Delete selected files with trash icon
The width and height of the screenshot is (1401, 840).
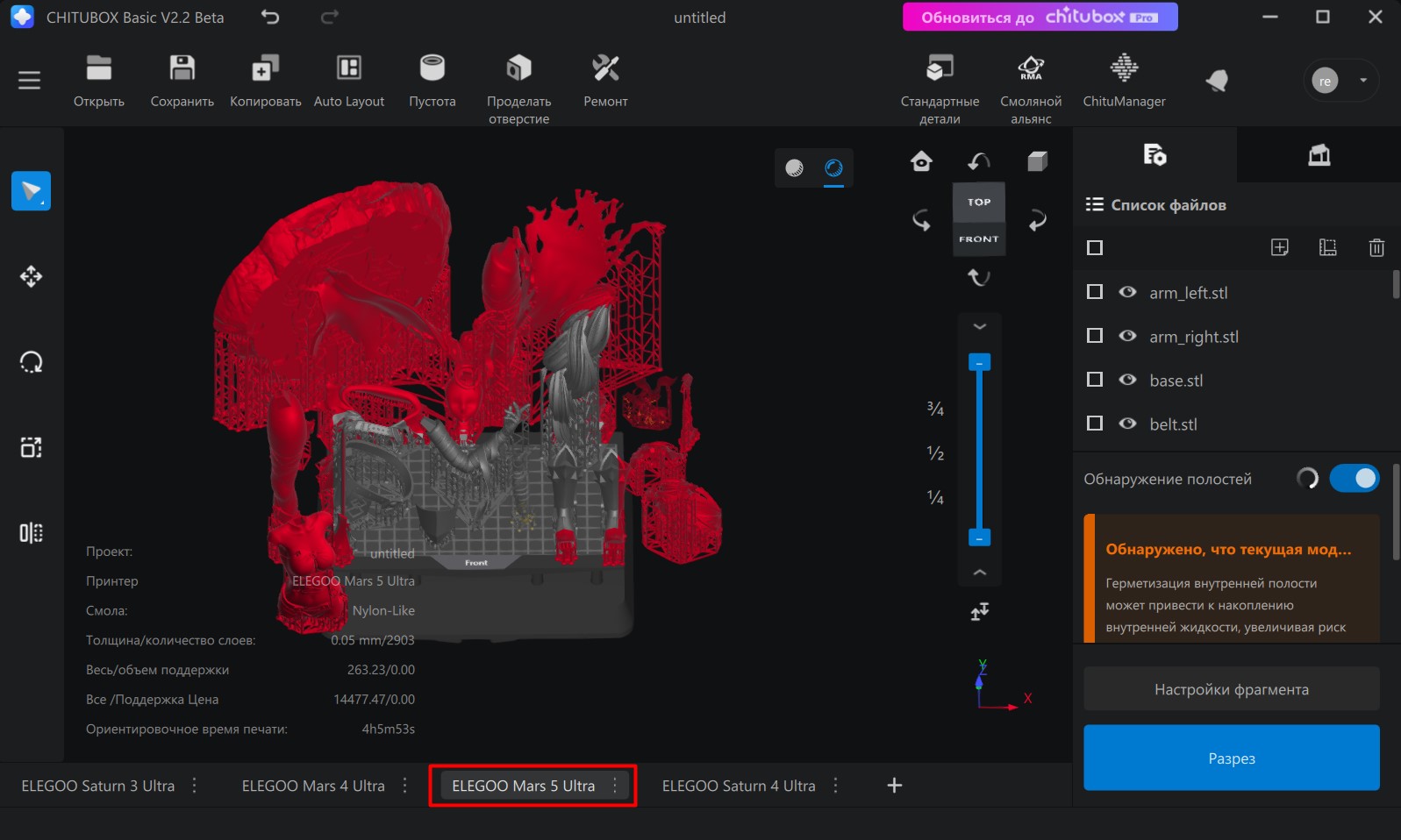point(1376,248)
